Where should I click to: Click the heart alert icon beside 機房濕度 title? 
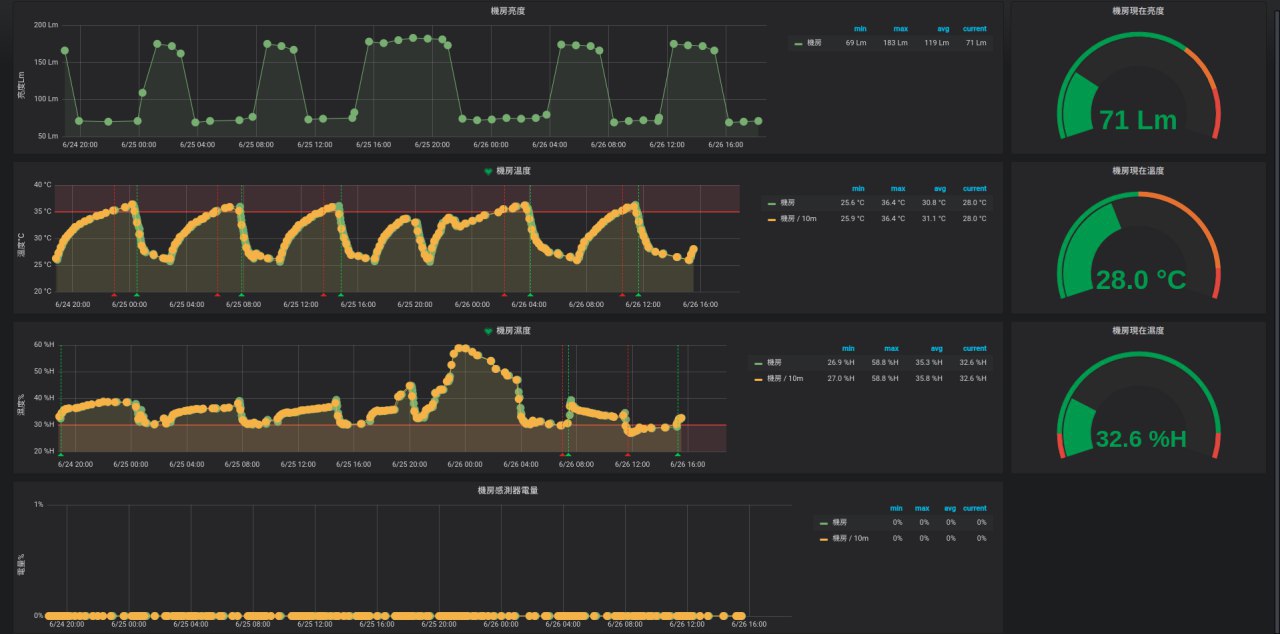(x=488, y=331)
